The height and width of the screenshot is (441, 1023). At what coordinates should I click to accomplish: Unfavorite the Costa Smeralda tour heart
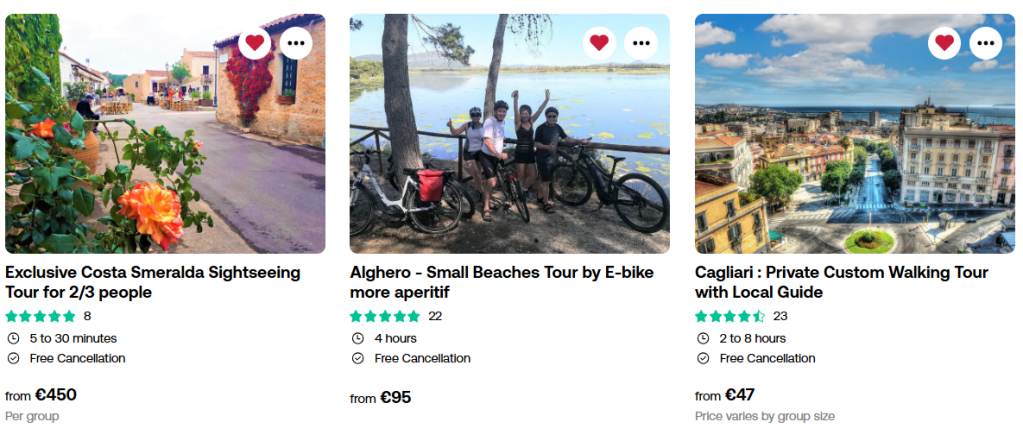pos(254,42)
